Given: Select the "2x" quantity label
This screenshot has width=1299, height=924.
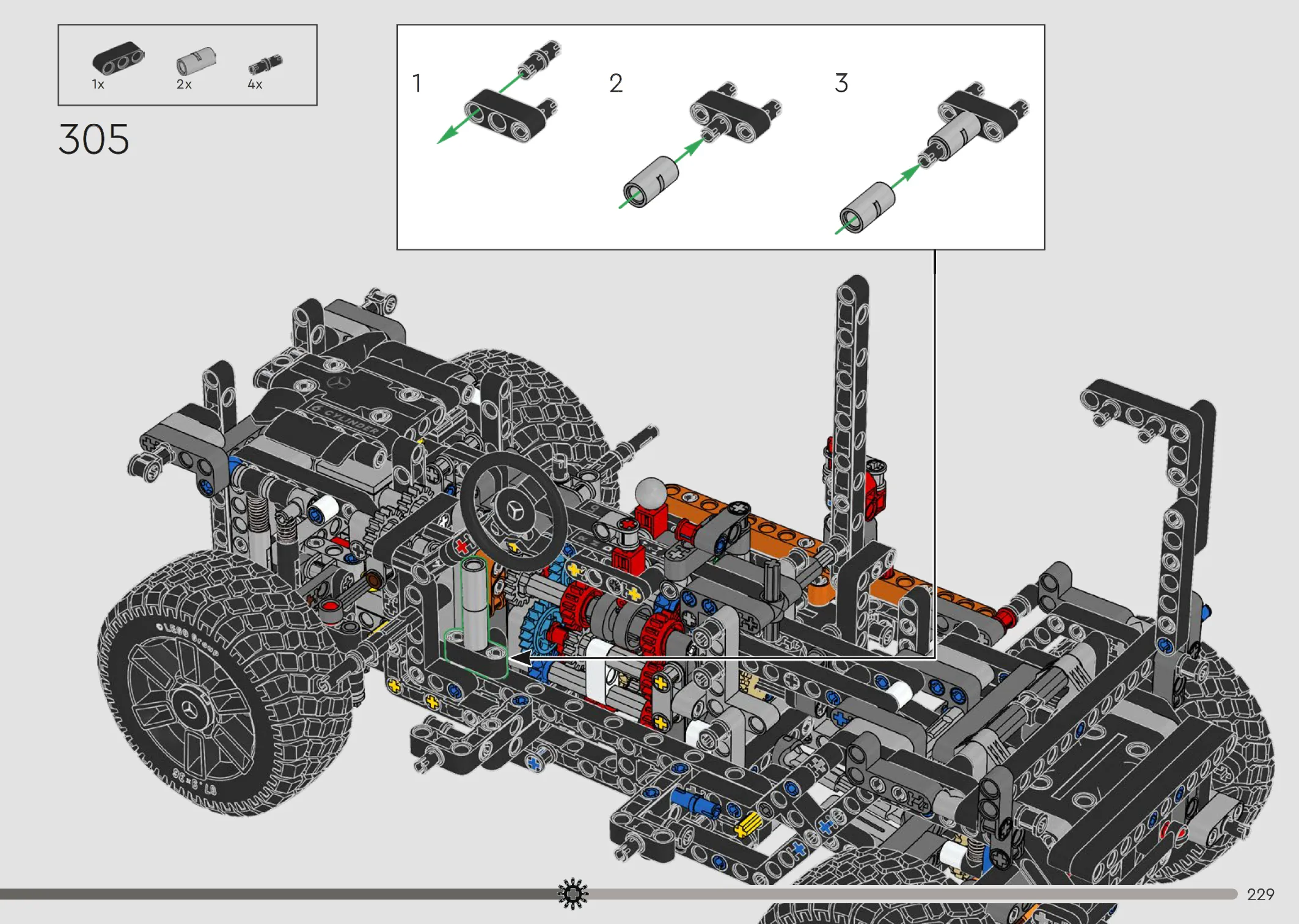Looking at the screenshot, I should (184, 84).
